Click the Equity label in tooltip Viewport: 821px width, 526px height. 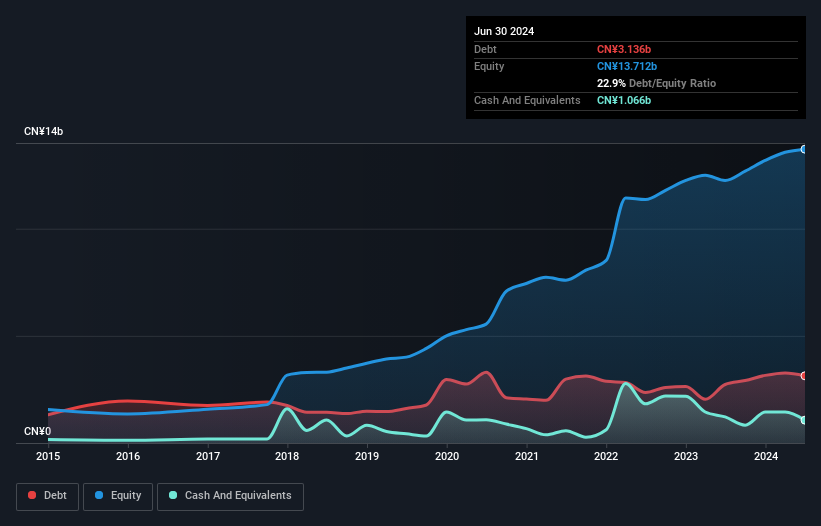coord(489,66)
